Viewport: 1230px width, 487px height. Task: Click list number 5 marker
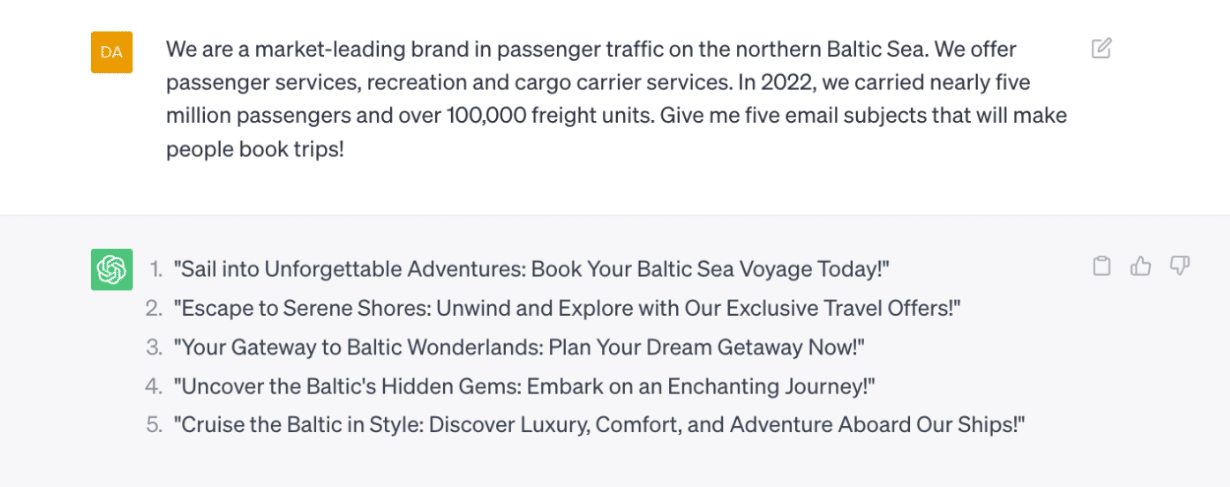pyautogui.click(x=154, y=425)
